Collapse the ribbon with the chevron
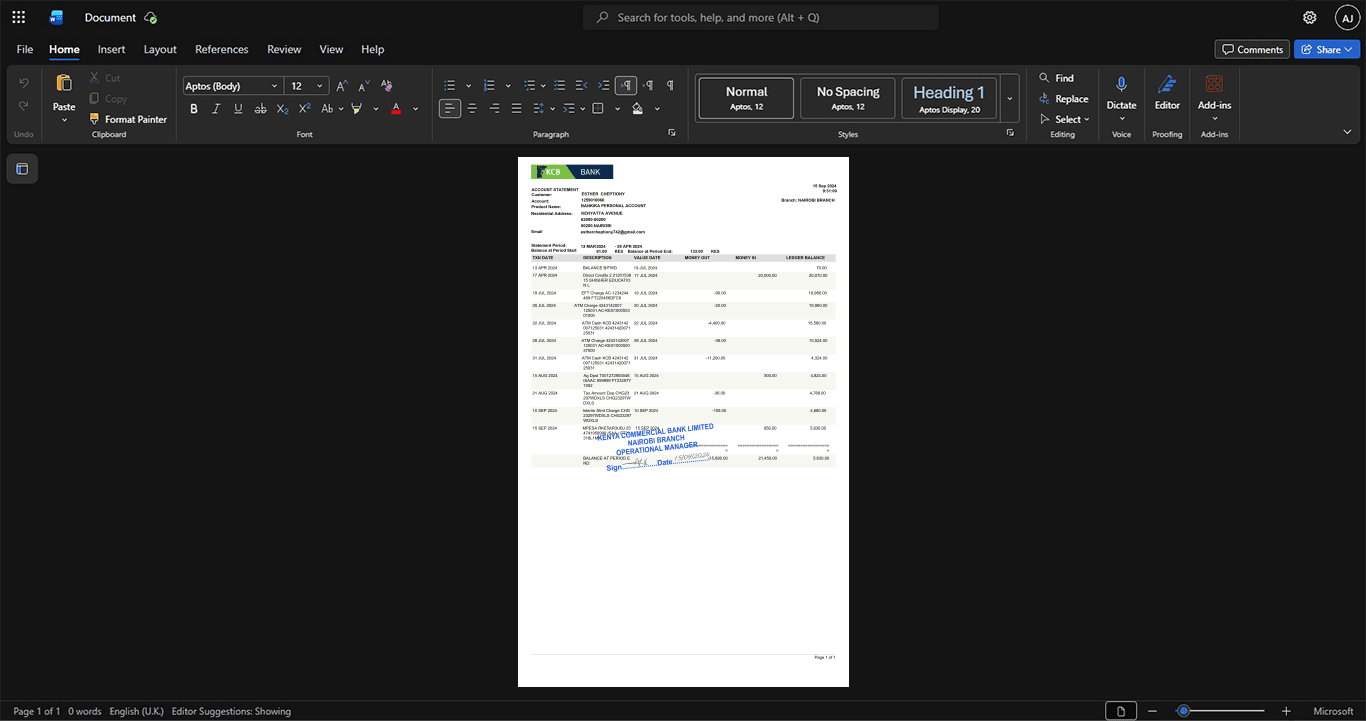Image resolution: width=1366 pixels, height=721 pixels. click(1348, 132)
